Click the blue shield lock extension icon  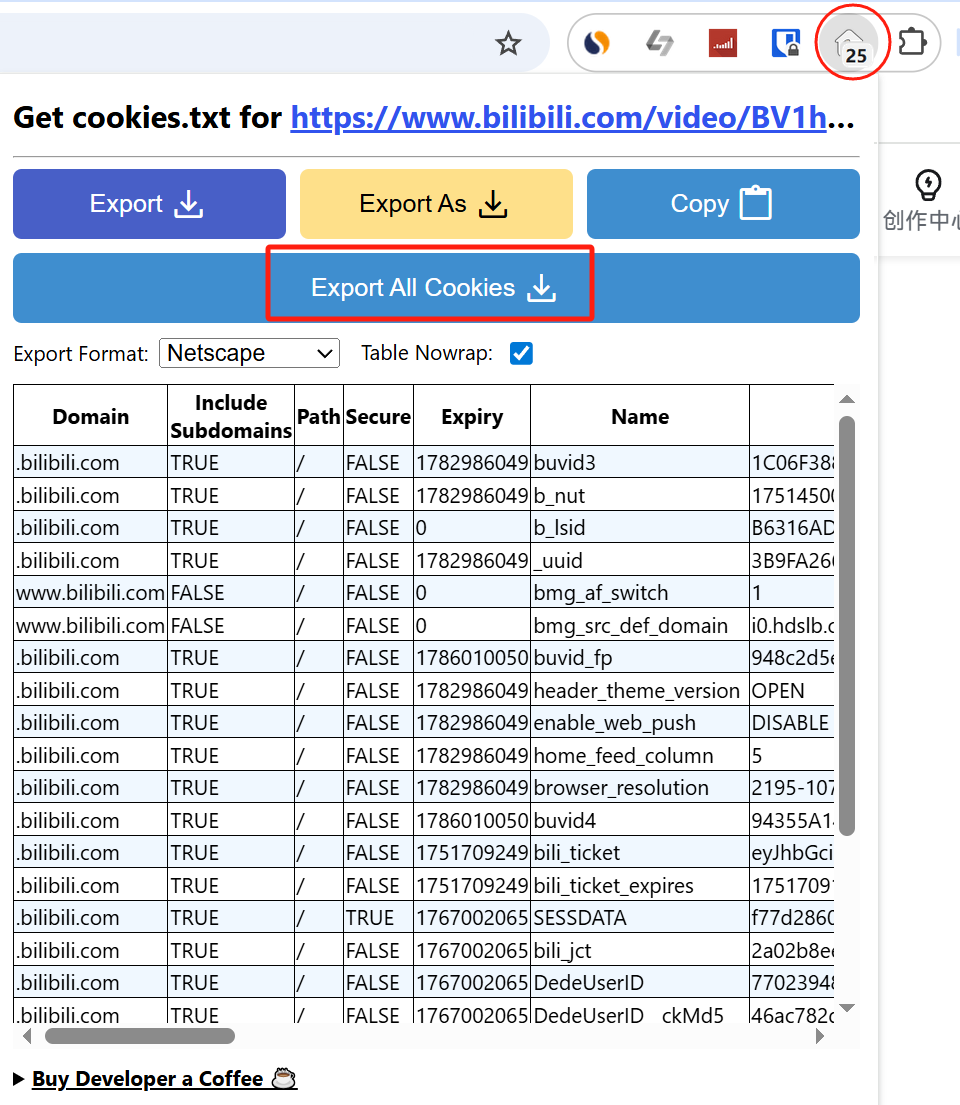click(785, 43)
